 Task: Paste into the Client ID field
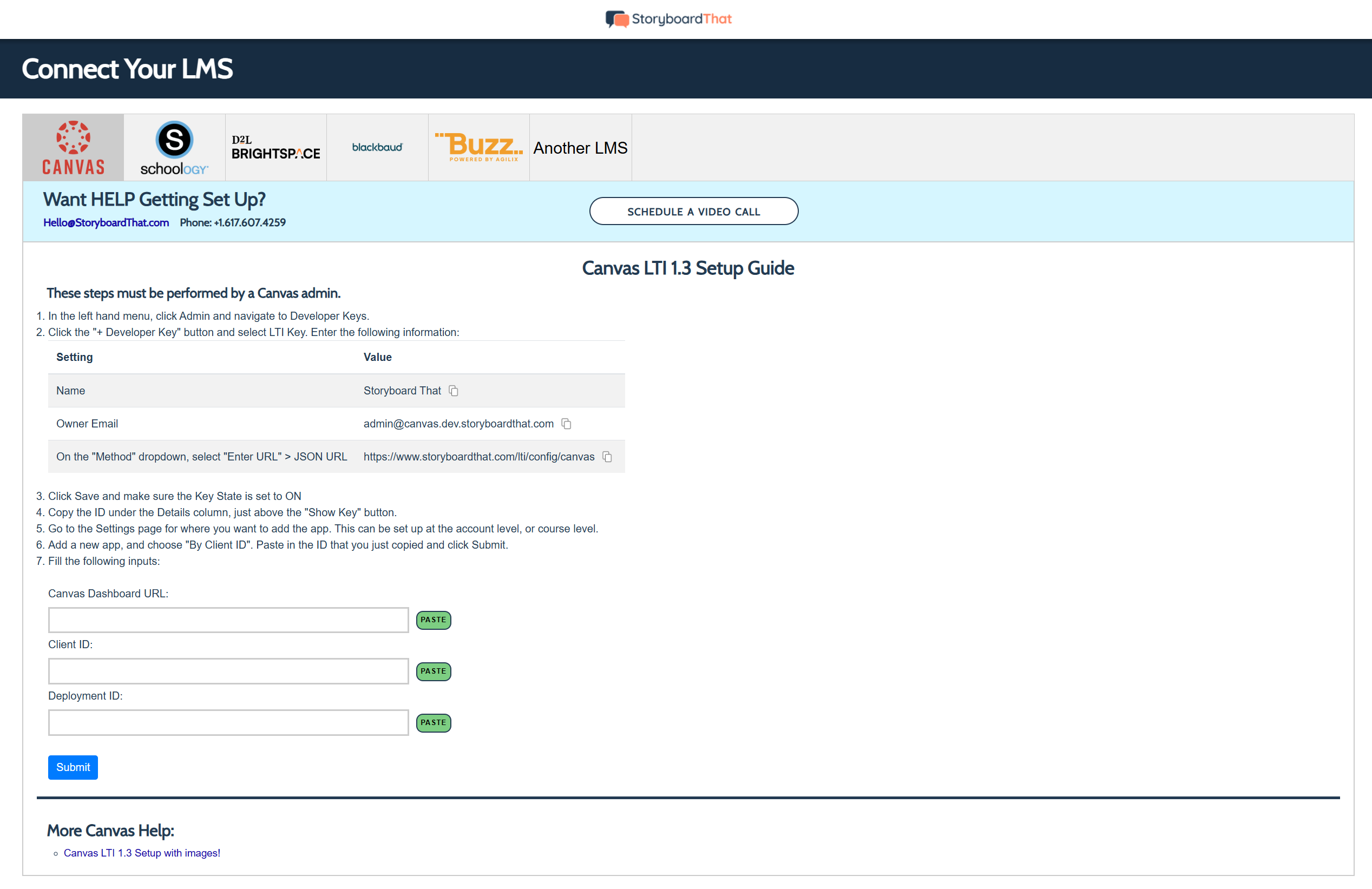point(434,671)
